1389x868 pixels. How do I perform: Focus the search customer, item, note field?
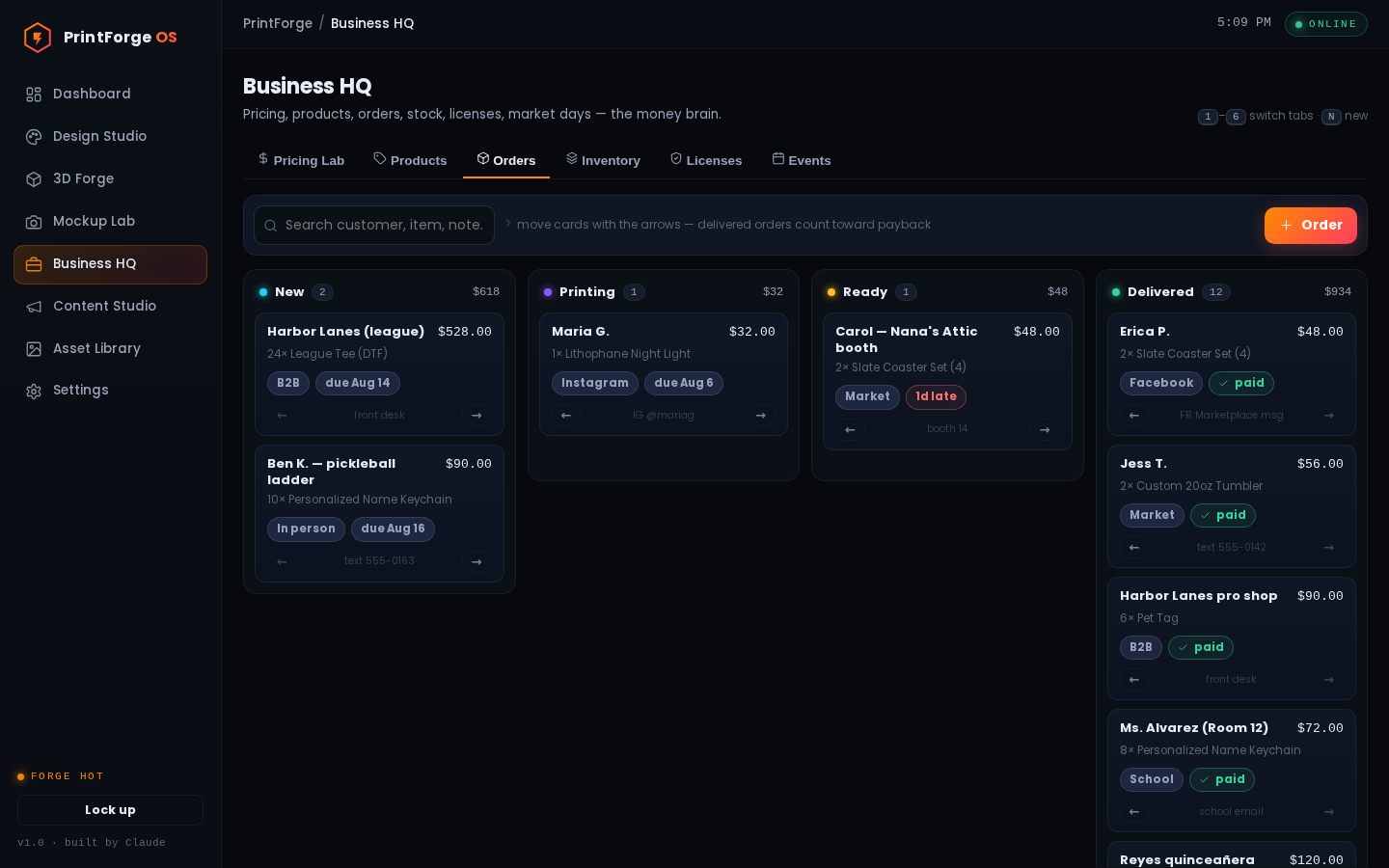coord(374,225)
